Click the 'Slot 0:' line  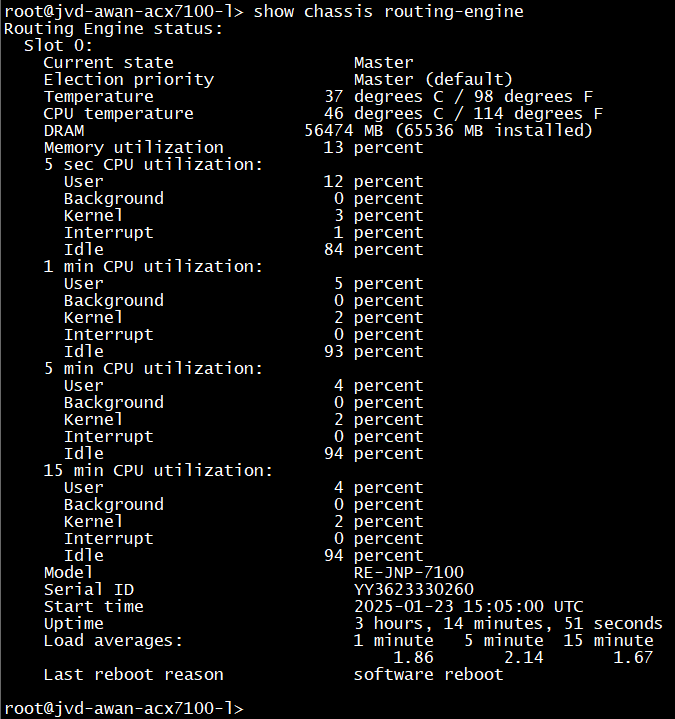click(x=58, y=45)
